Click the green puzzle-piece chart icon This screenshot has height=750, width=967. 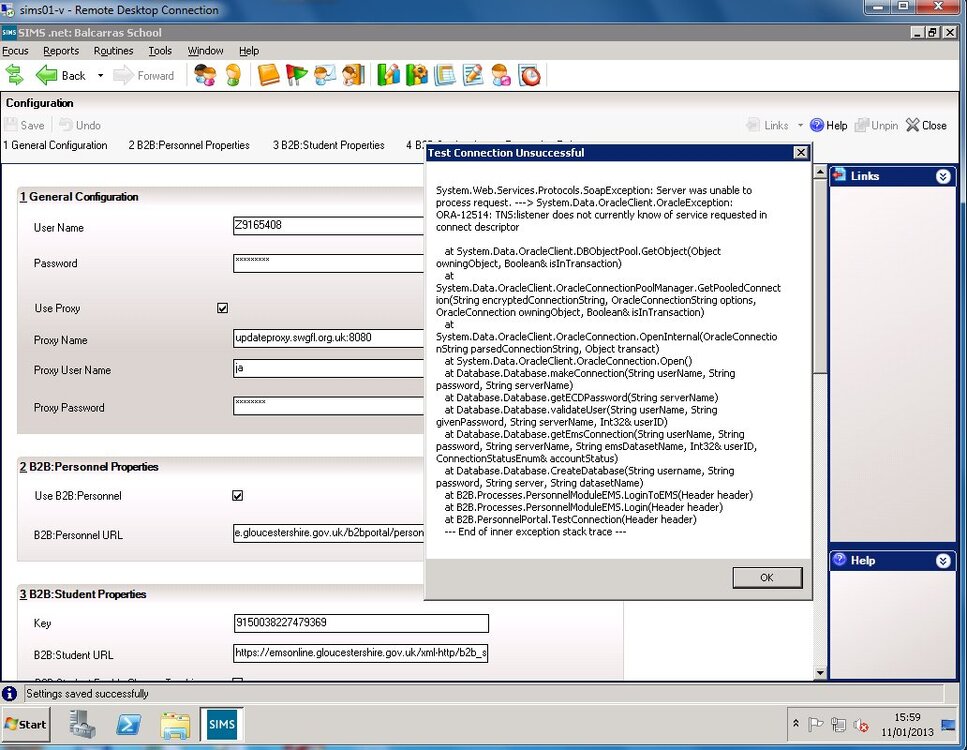pyautogui.click(x=417, y=75)
